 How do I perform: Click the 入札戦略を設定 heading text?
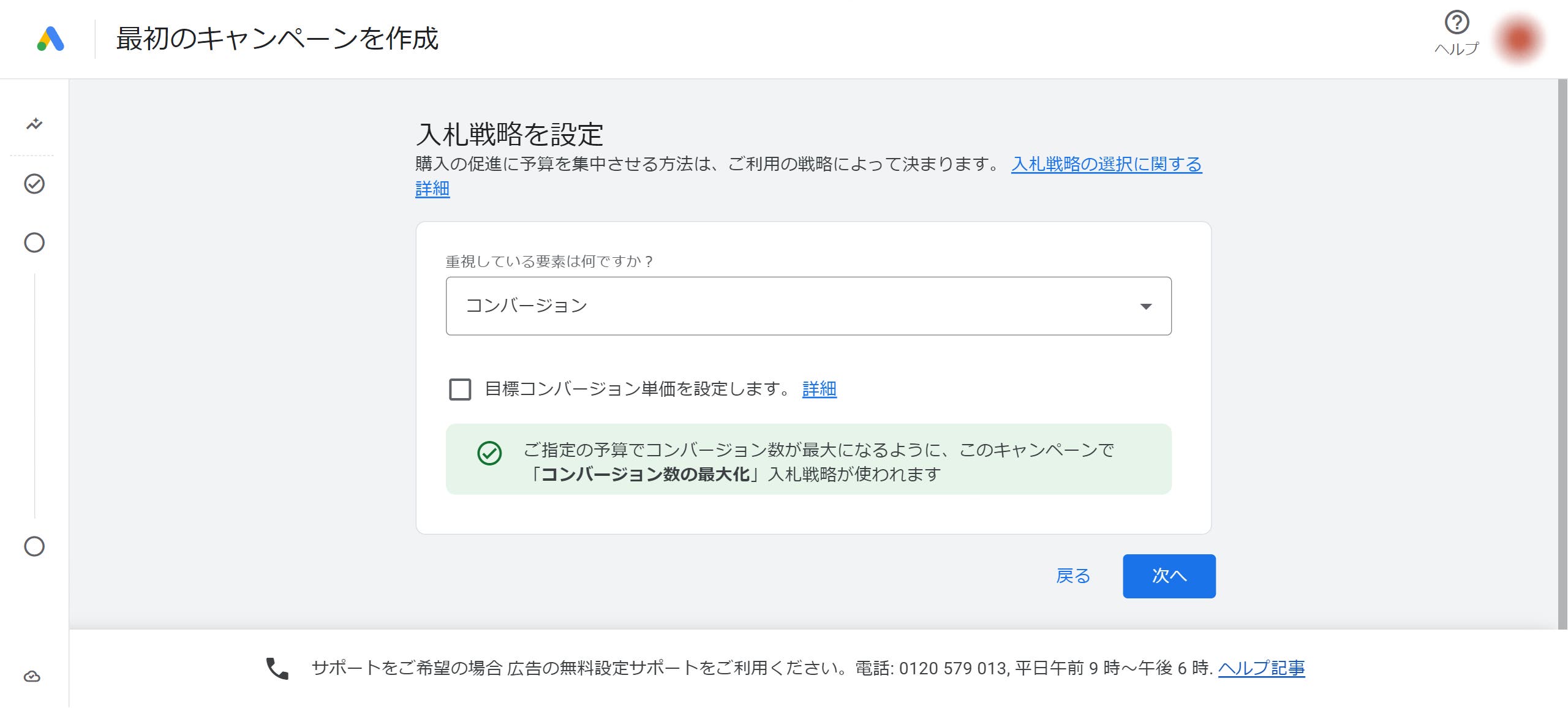point(510,134)
